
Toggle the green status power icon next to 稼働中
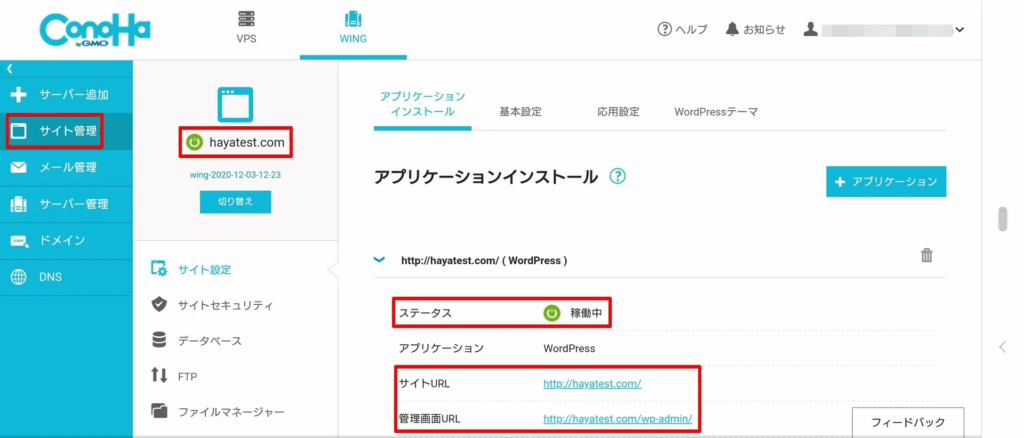point(551,313)
